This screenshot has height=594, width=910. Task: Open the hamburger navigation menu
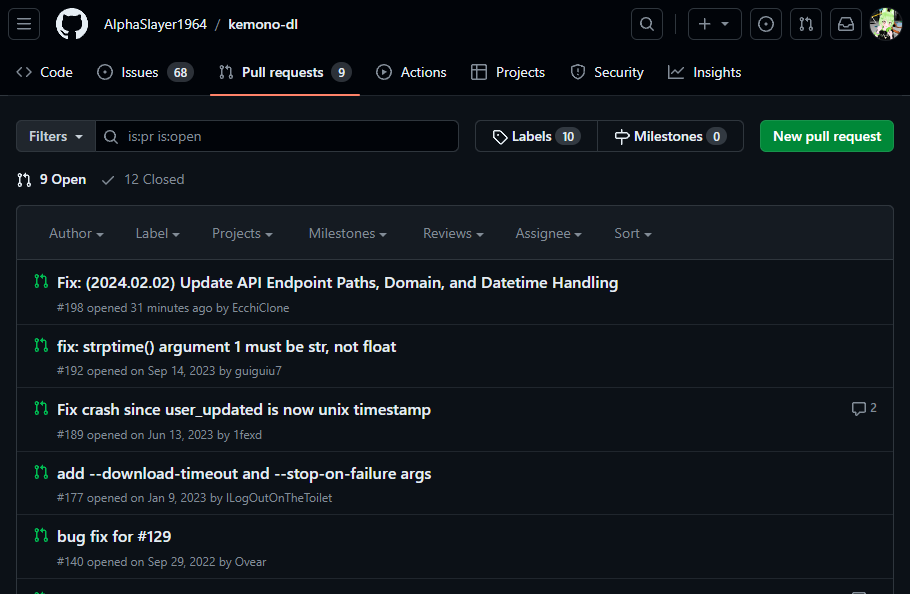24,24
